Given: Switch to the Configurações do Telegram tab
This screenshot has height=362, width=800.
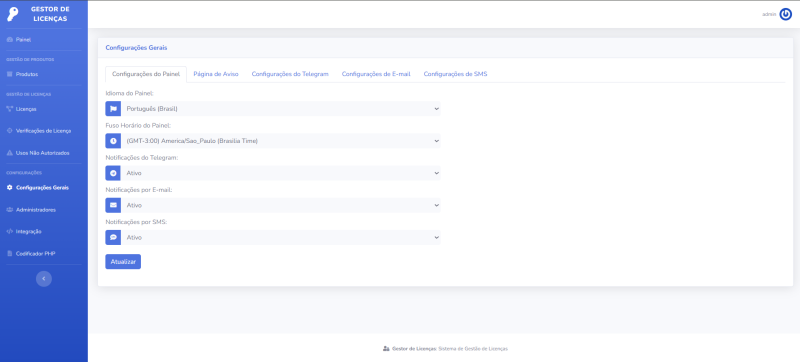Looking at the screenshot, I should click(290, 74).
